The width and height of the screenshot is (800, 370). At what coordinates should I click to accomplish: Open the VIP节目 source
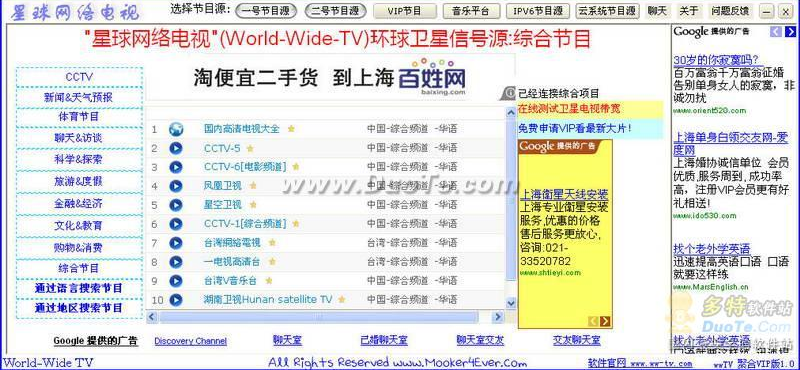[x=405, y=11]
